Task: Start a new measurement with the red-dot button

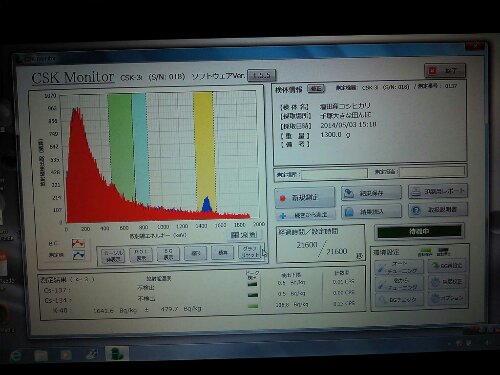Action: tap(305, 197)
